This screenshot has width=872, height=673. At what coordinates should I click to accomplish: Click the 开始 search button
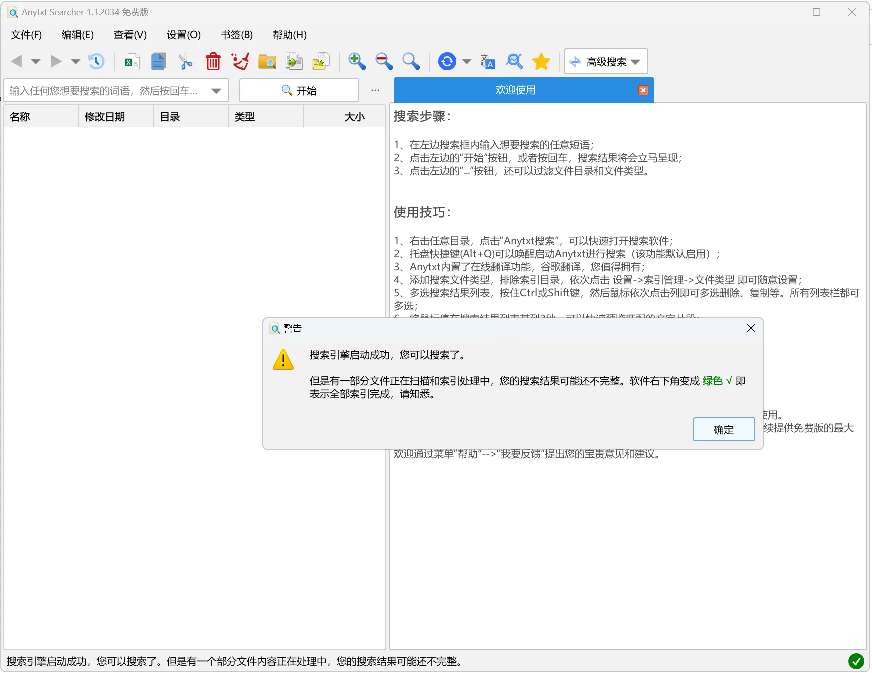click(299, 90)
